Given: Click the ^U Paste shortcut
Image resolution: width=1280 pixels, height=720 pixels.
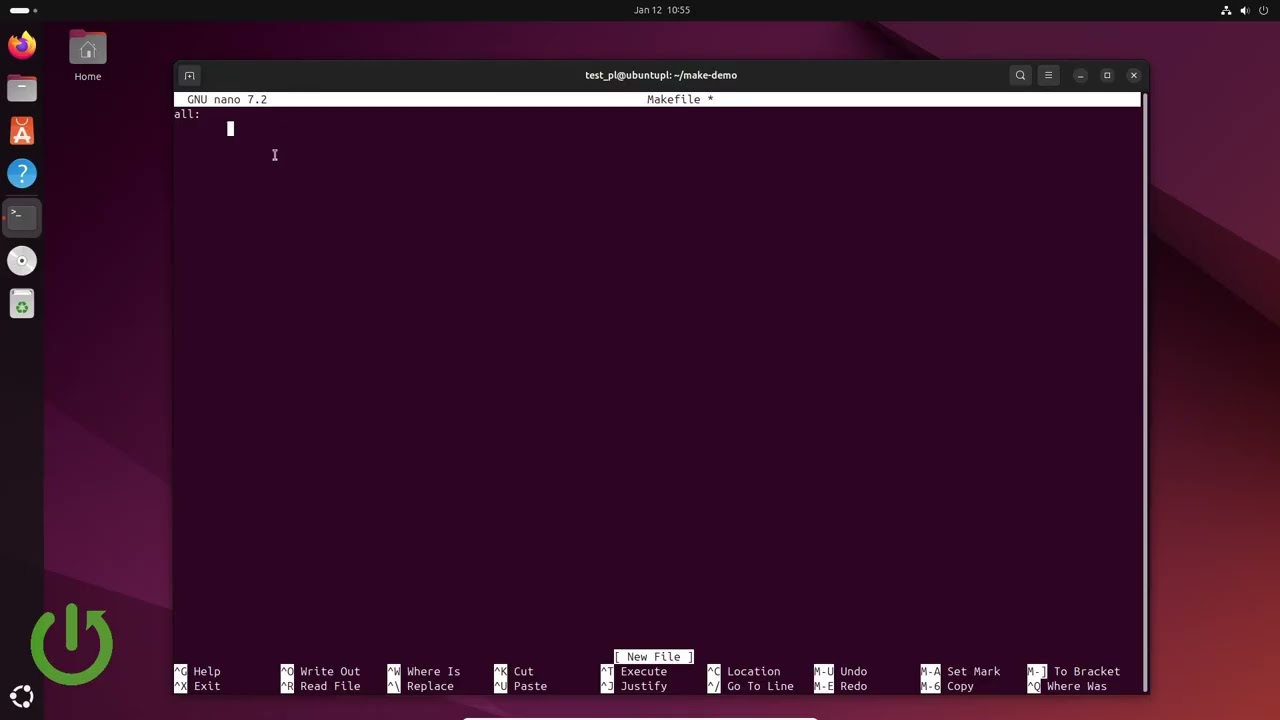Looking at the screenshot, I should tap(520, 686).
